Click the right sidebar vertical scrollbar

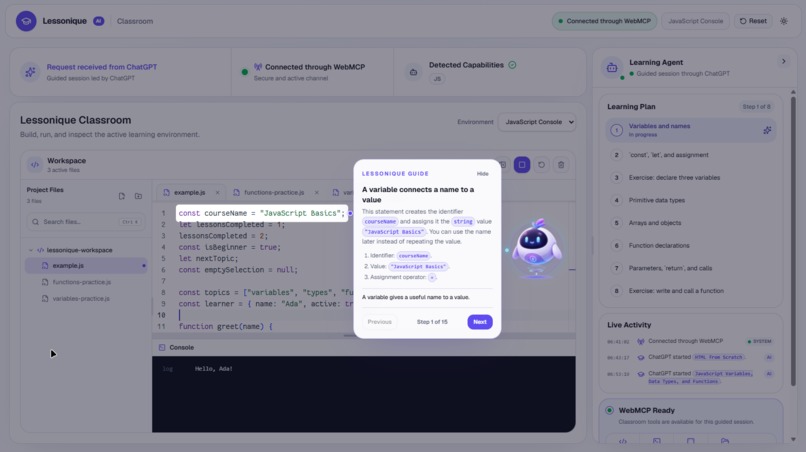[793, 242]
